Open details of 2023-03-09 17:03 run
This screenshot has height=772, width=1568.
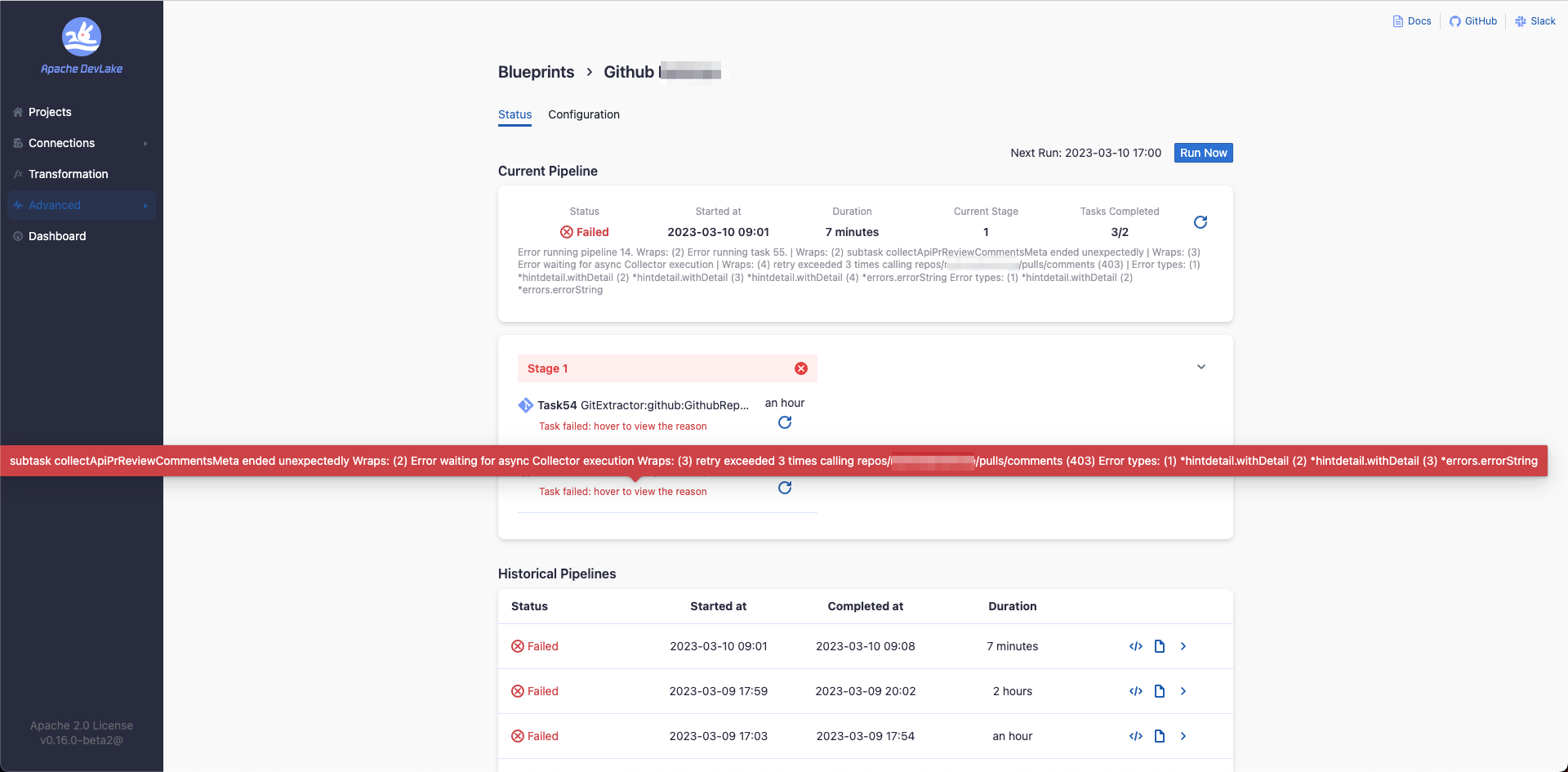[1183, 736]
